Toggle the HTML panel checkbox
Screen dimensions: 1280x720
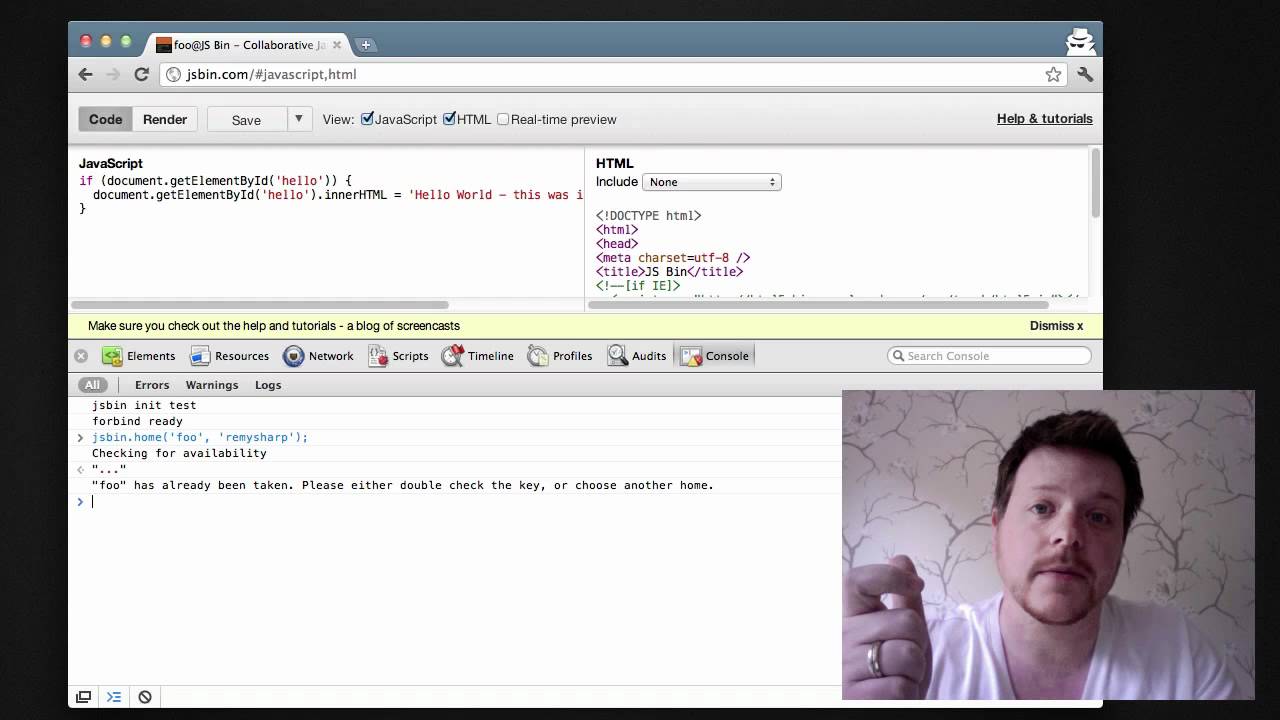(450, 118)
